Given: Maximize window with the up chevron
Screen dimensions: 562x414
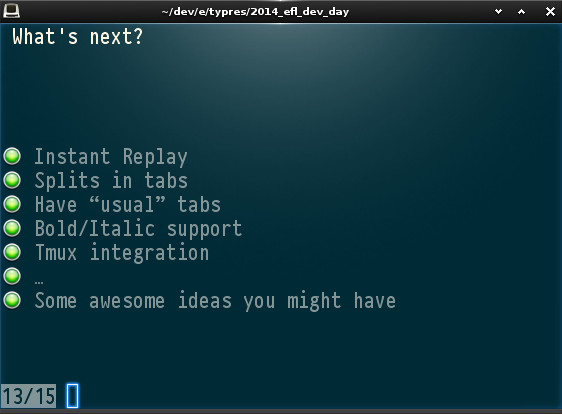Looking at the screenshot, I should tap(521, 11).
